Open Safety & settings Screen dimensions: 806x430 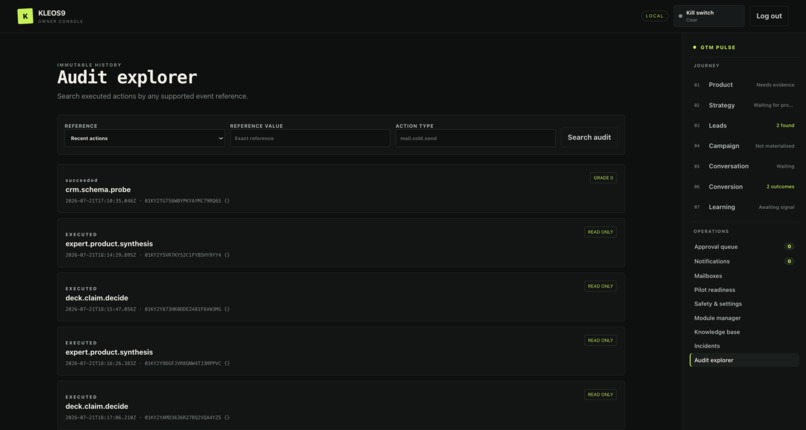pyautogui.click(x=744, y=304)
